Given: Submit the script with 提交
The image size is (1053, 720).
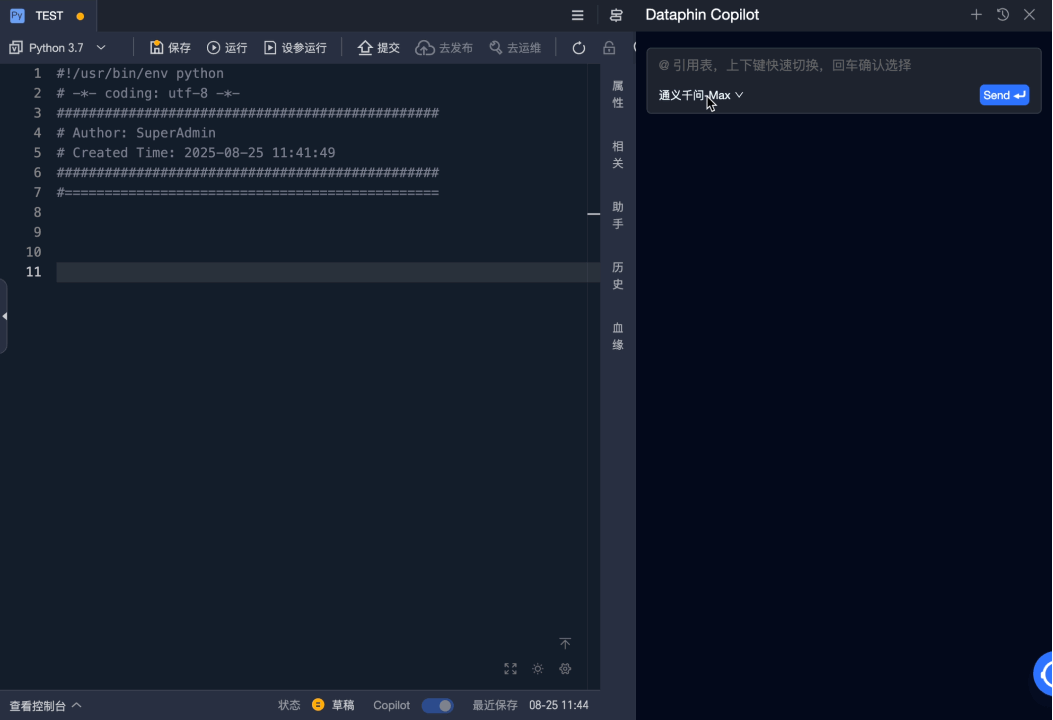Looking at the screenshot, I should tap(379, 48).
